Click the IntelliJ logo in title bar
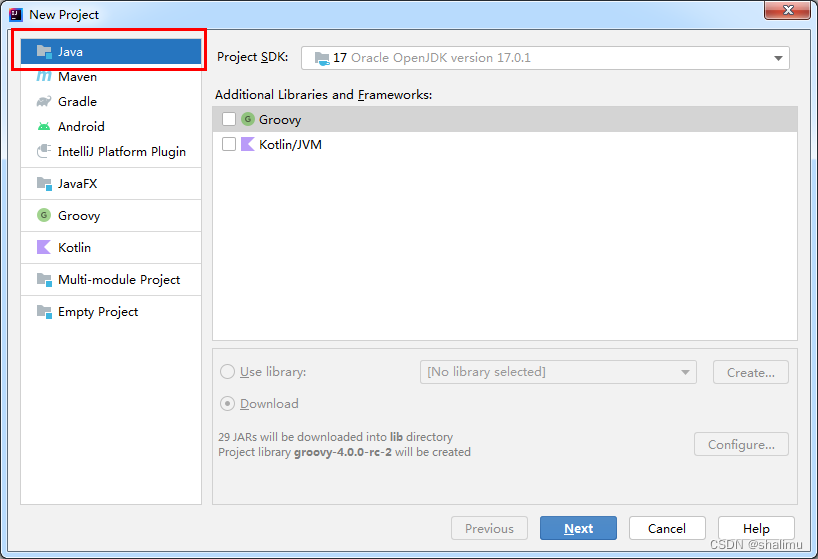 pyautogui.click(x=16, y=14)
